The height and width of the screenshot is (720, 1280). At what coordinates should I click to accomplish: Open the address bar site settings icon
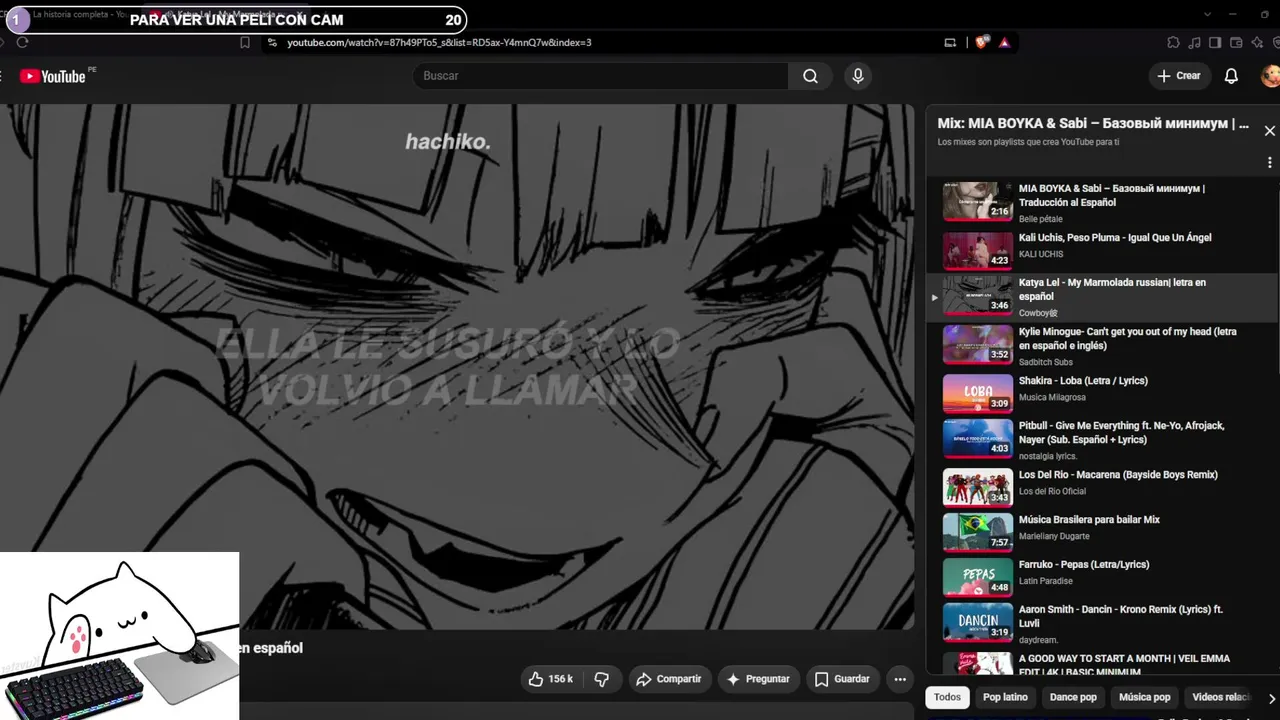click(271, 43)
